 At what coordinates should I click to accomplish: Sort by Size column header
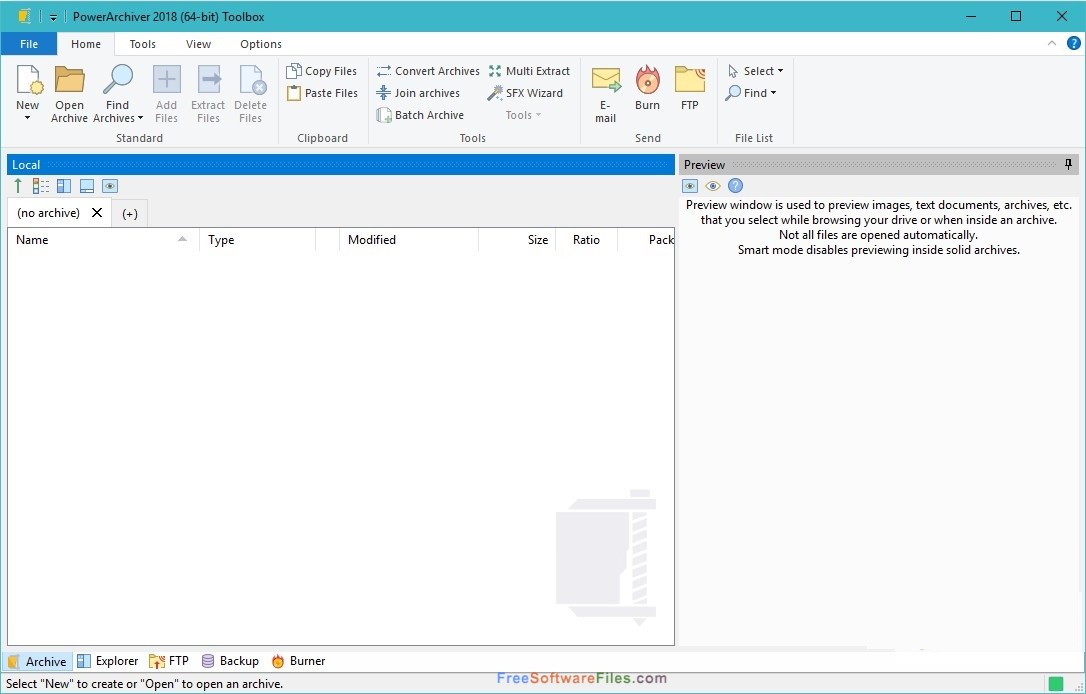tap(517, 240)
